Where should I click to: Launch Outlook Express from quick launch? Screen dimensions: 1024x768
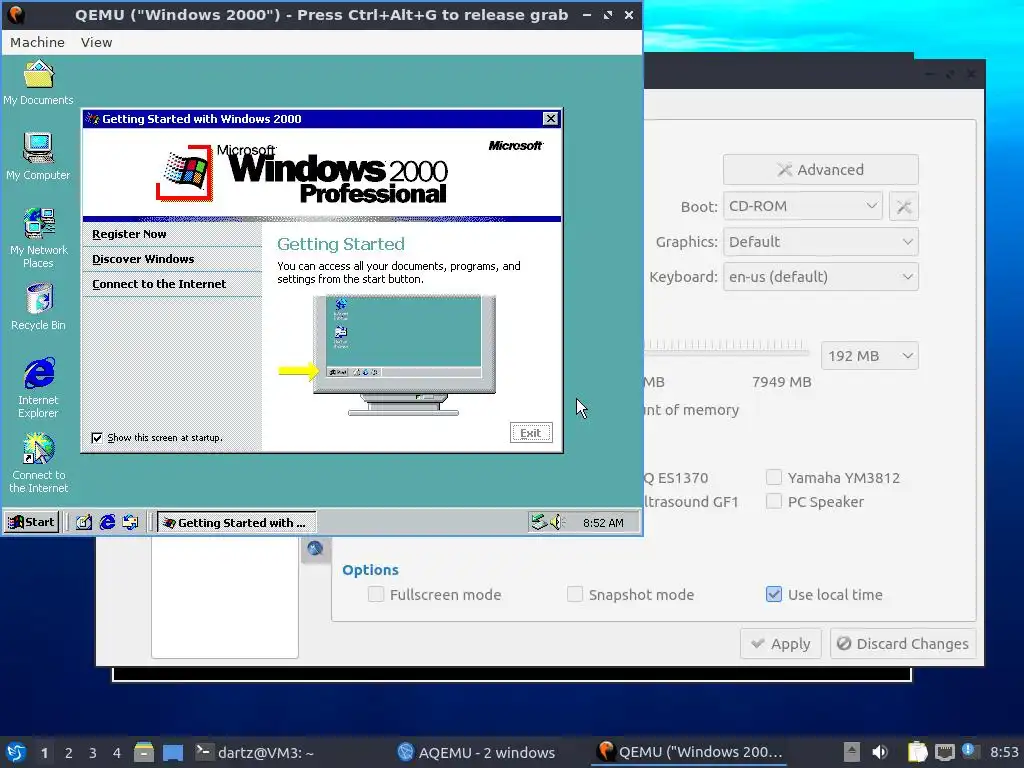[x=131, y=522]
